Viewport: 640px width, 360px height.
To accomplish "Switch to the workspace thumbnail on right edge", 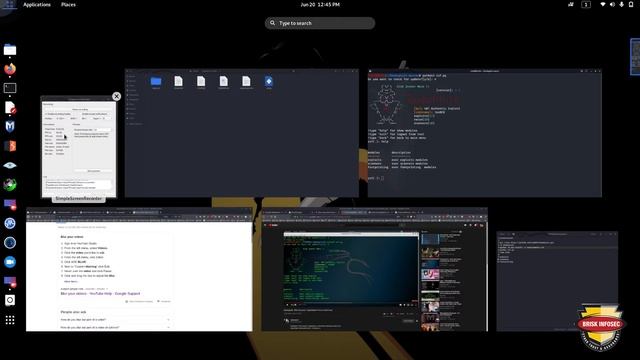I will pyautogui.click(x=635, y=57).
